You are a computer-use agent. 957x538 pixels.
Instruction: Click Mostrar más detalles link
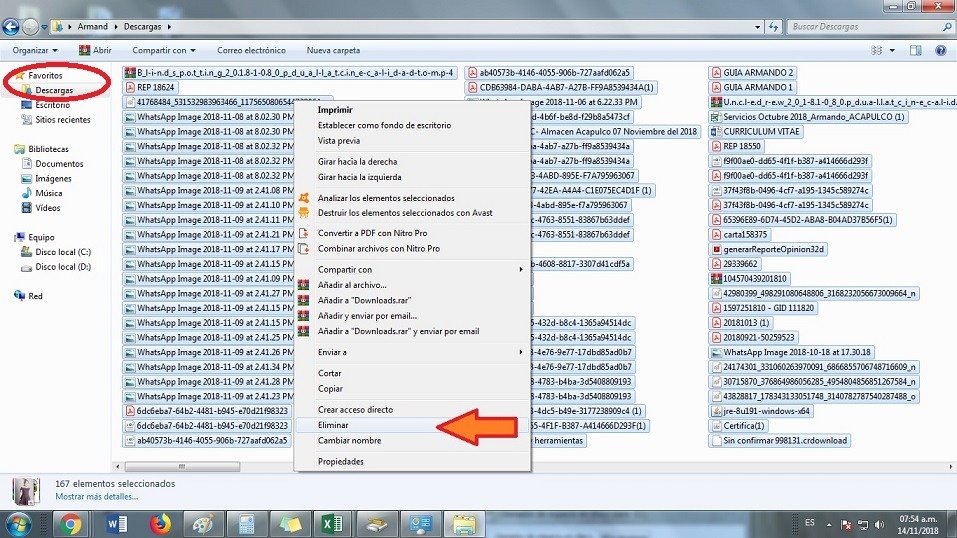96,496
